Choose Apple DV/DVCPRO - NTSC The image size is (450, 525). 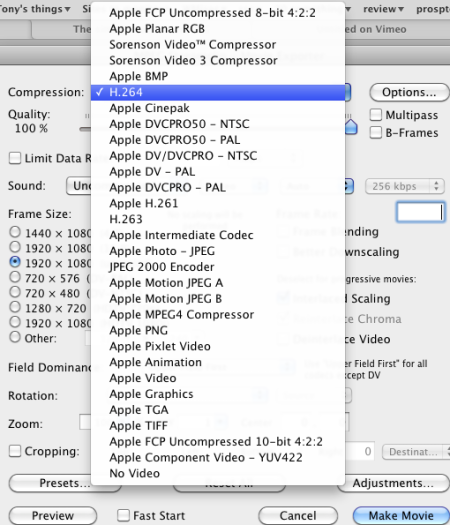pyautogui.click(x=218, y=156)
